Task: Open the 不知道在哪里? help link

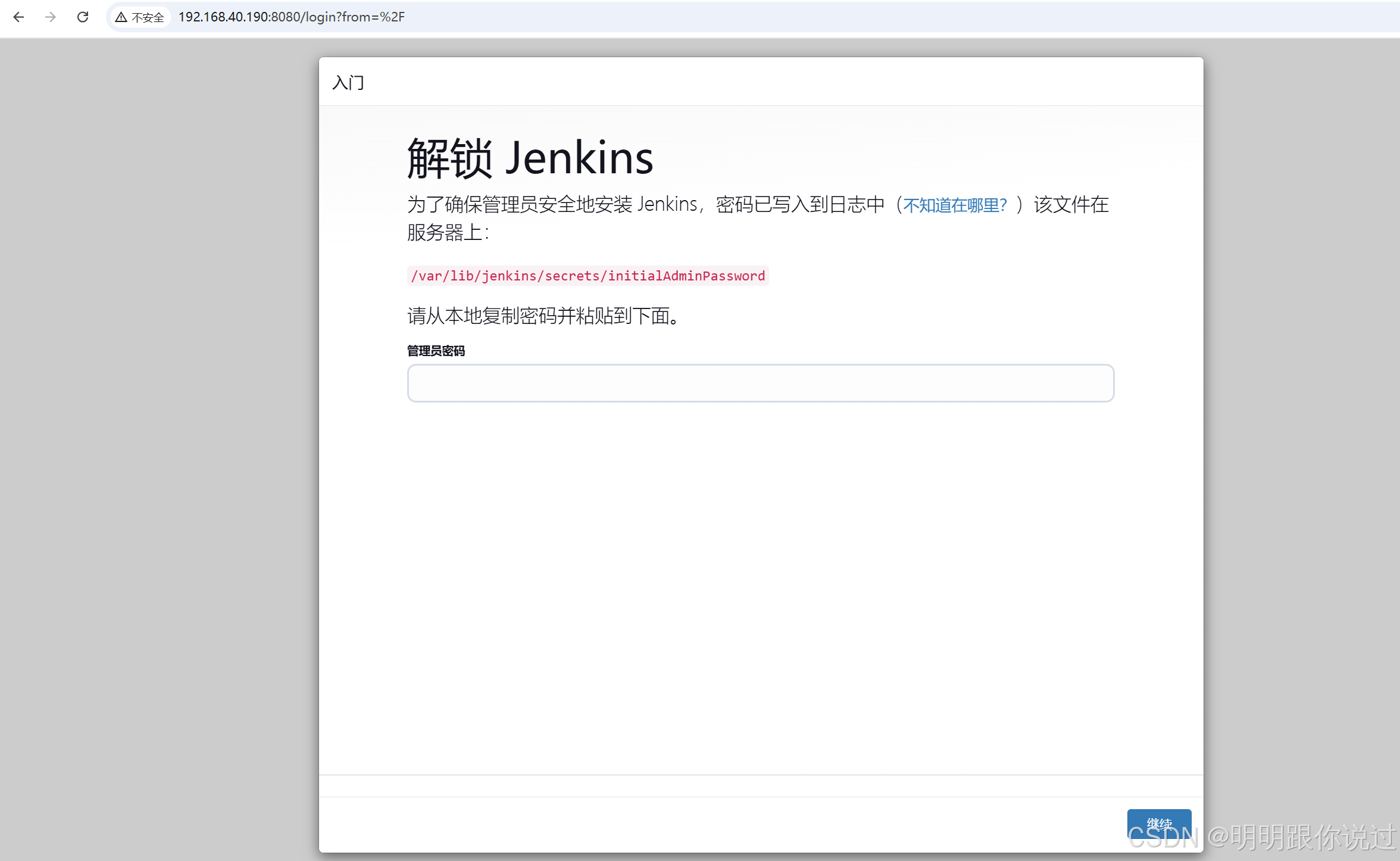Action: tap(955, 205)
